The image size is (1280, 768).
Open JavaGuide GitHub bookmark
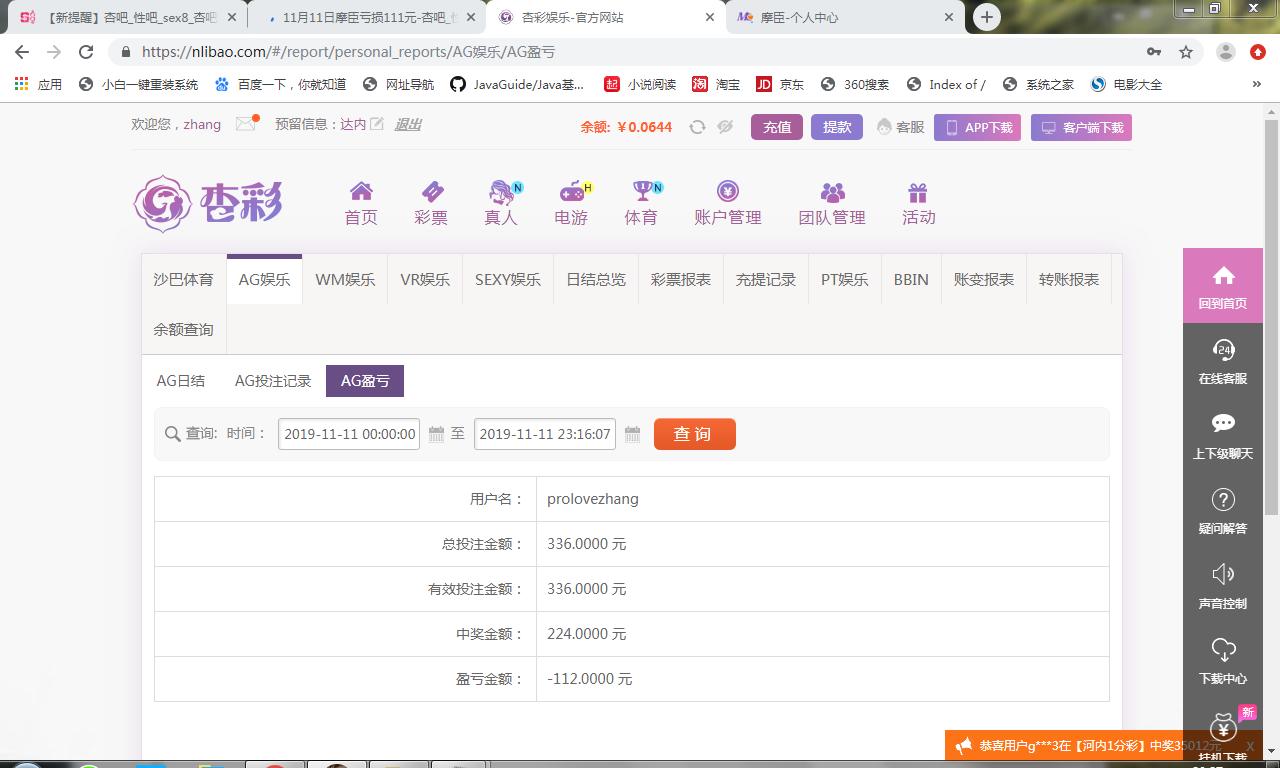click(517, 85)
